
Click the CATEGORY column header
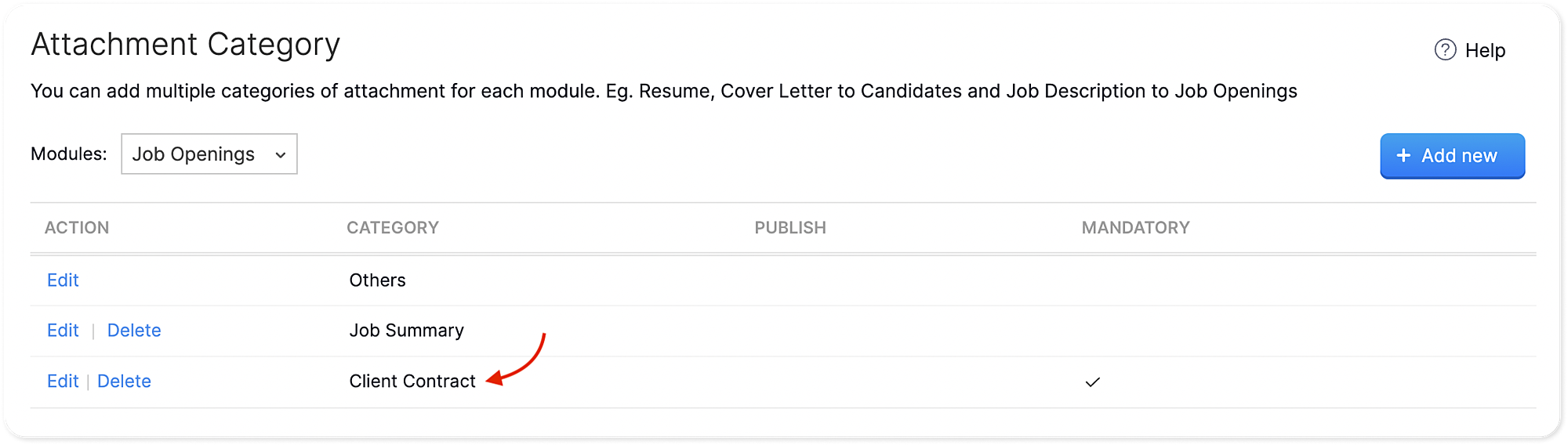point(393,228)
